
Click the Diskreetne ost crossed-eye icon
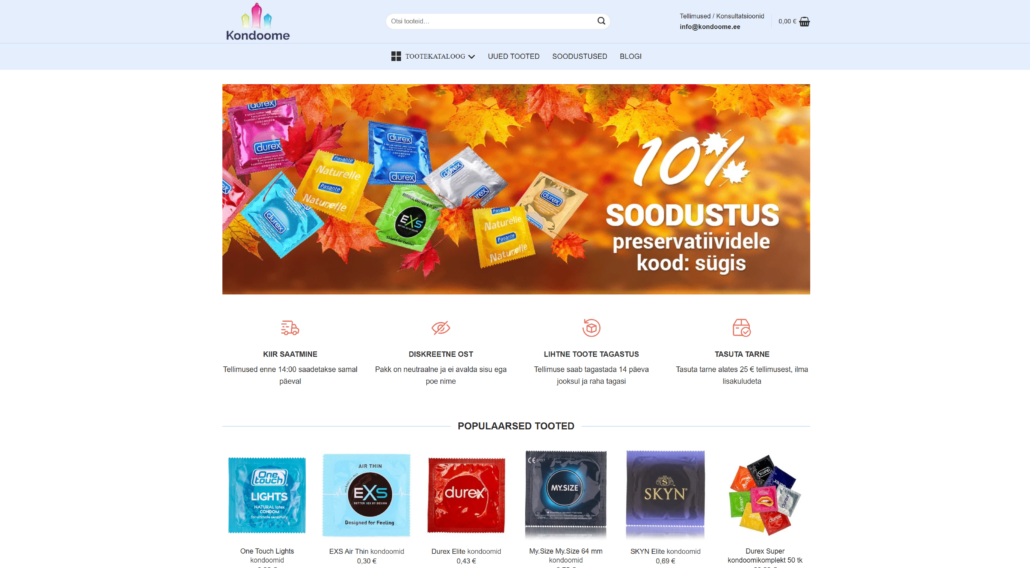441,328
